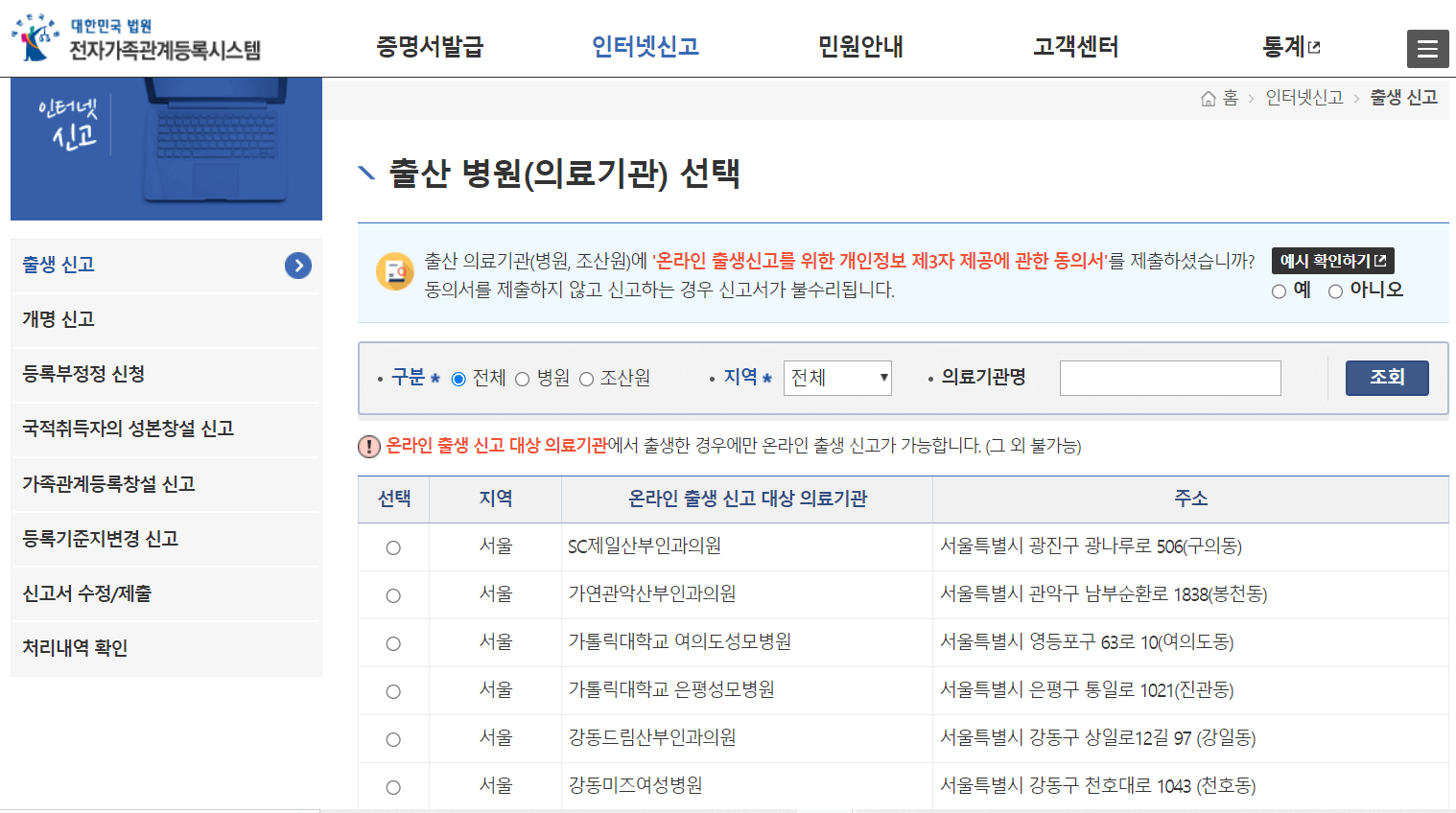This screenshot has width=1456, height=813.
Task: Choose 예 for consent submitted
Action: (x=1279, y=291)
